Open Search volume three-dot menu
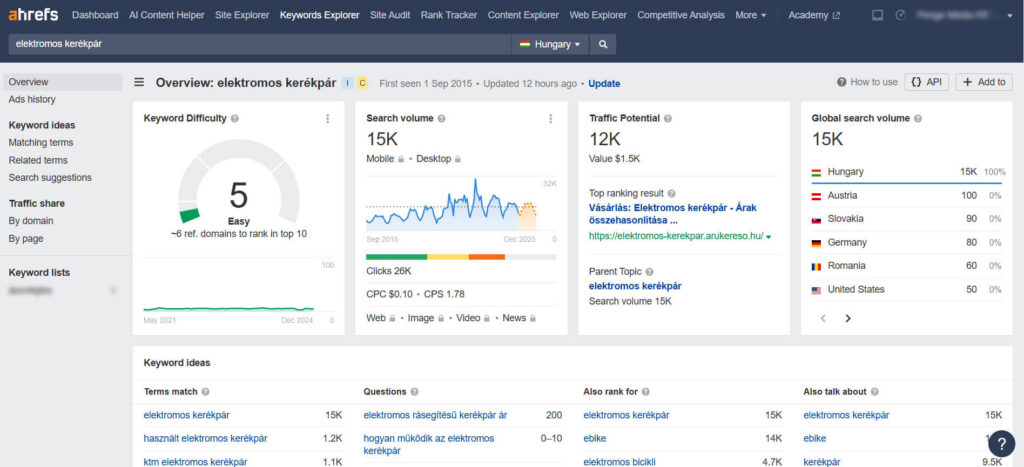The width and height of the screenshot is (1024, 467). pos(551,119)
